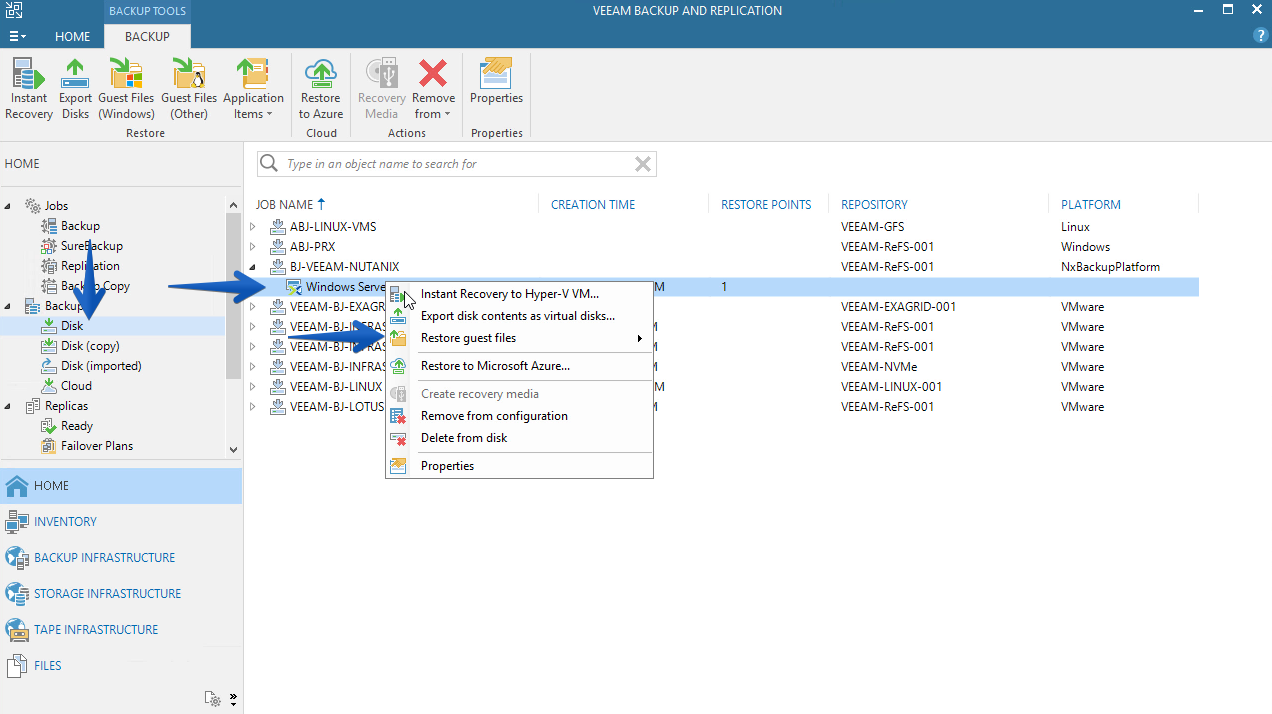1272x714 pixels.
Task: Select the Disk node under Backups
Action: coord(72,326)
